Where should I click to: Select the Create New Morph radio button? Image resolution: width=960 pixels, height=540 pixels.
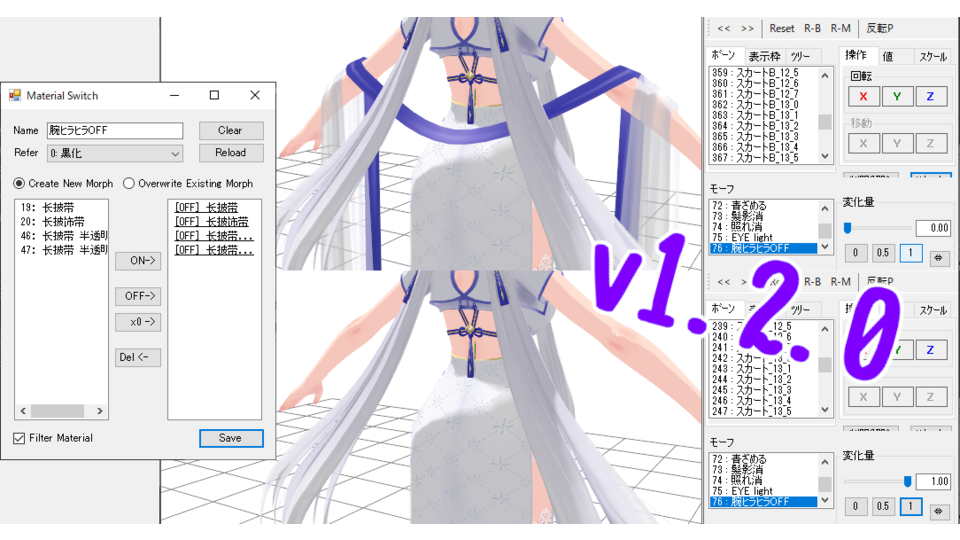coord(19,183)
